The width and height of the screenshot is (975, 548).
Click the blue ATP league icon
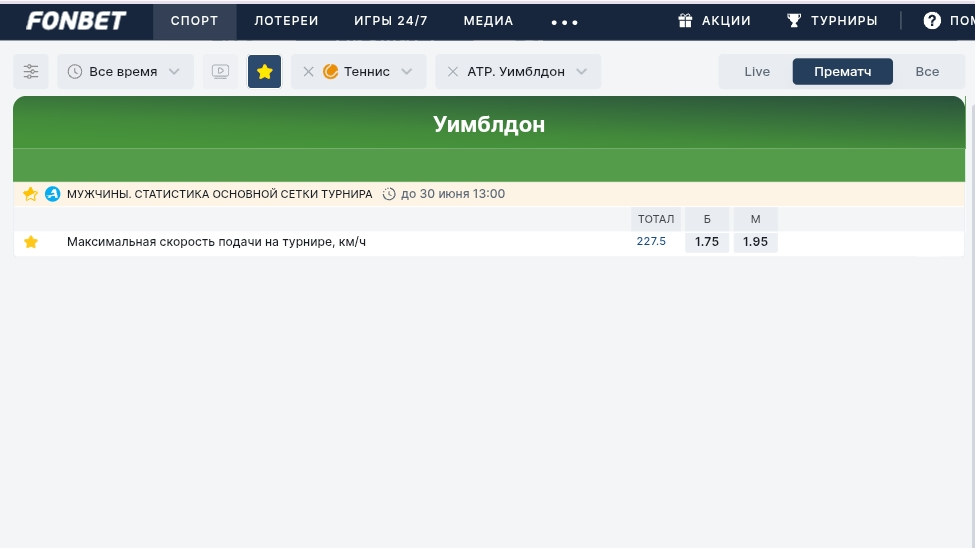coord(53,194)
